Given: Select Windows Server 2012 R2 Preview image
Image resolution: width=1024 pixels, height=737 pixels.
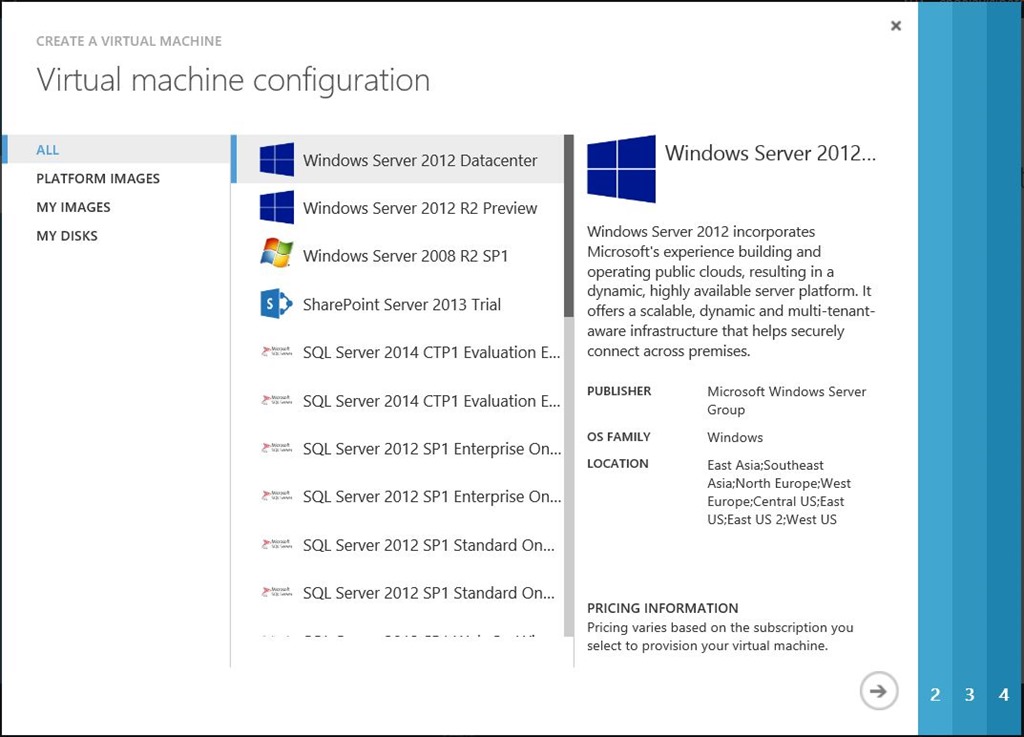Looking at the screenshot, I should point(398,208).
